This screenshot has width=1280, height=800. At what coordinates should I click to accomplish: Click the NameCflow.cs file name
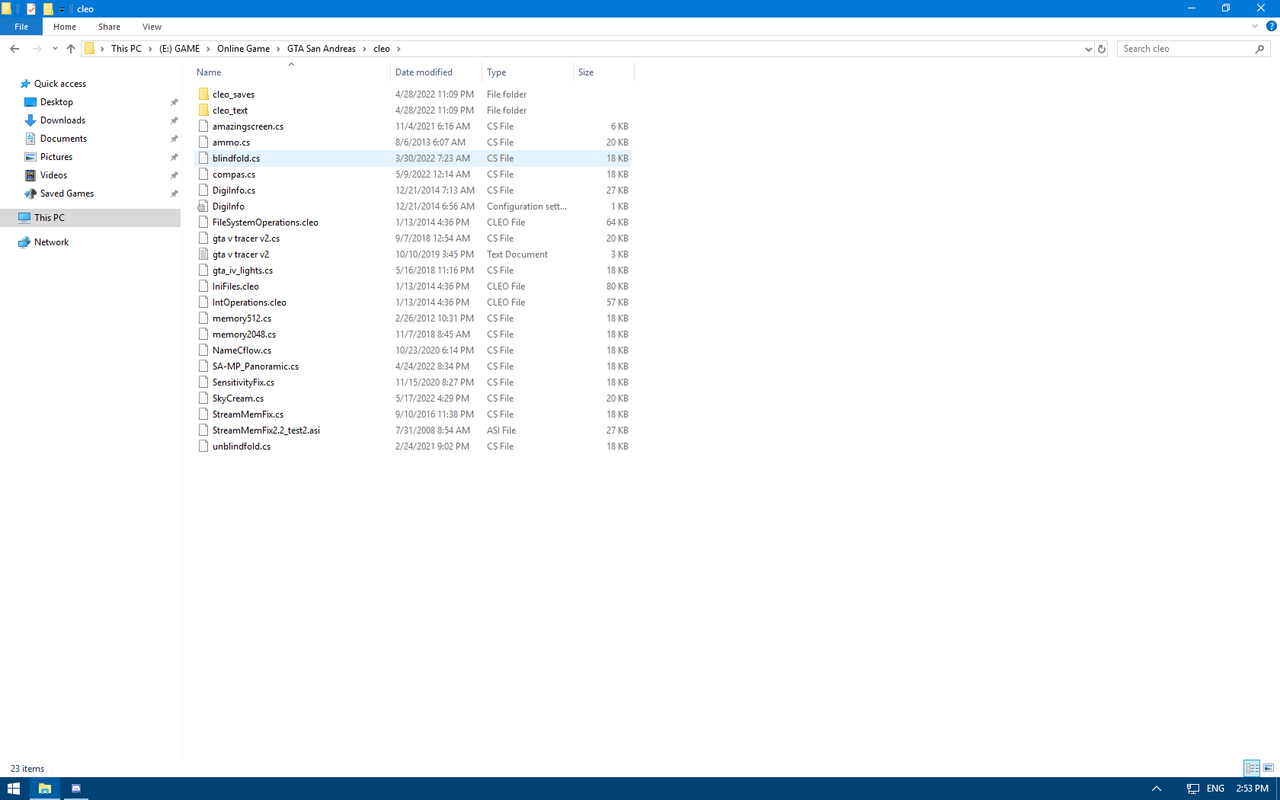coord(242,350)
